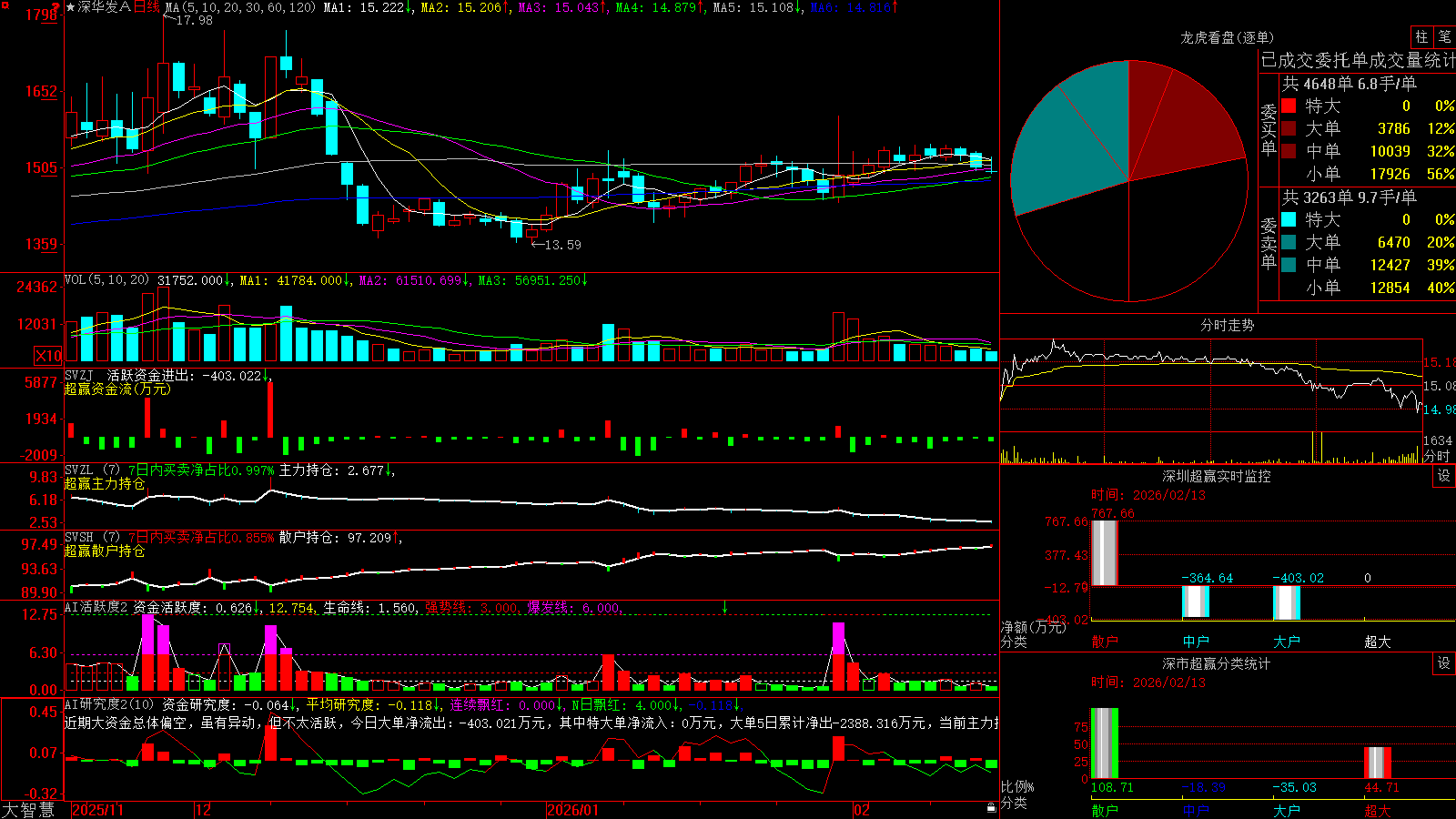Image resolution: width=1456 pixels, height=819 pixels.
Task: Click the 超赢散户持仓 label
Action: coord(105,551)
